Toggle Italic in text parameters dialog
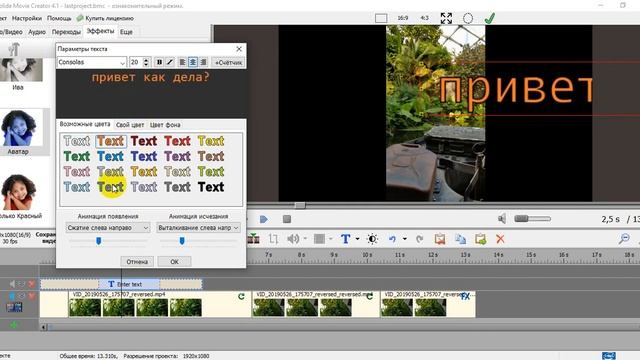Image resolution: width=640 pixels, height=360 pixels. coord(170,62)
